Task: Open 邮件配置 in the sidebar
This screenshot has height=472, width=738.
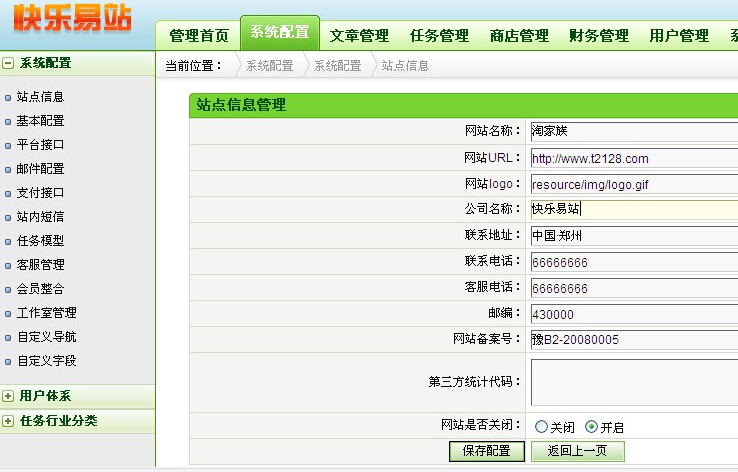Action: click(x=40, y=169)
